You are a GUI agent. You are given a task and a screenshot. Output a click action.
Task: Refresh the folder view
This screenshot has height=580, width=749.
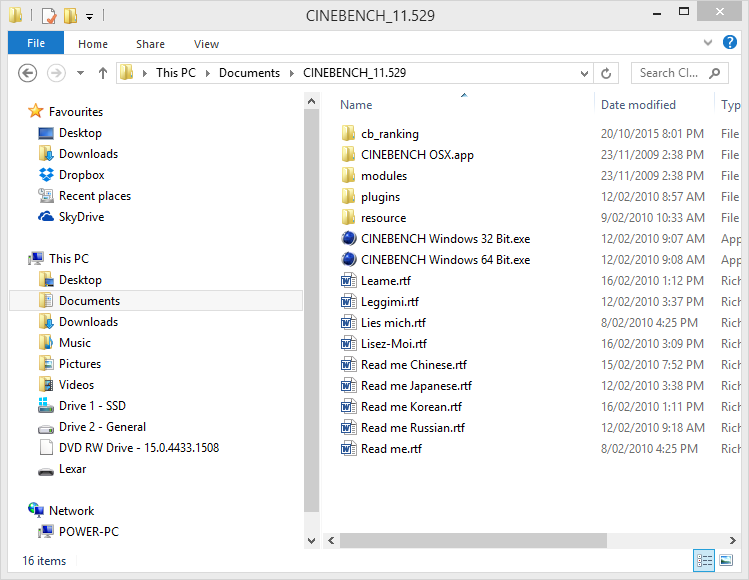pyautogui.click(x=606, y=73)
